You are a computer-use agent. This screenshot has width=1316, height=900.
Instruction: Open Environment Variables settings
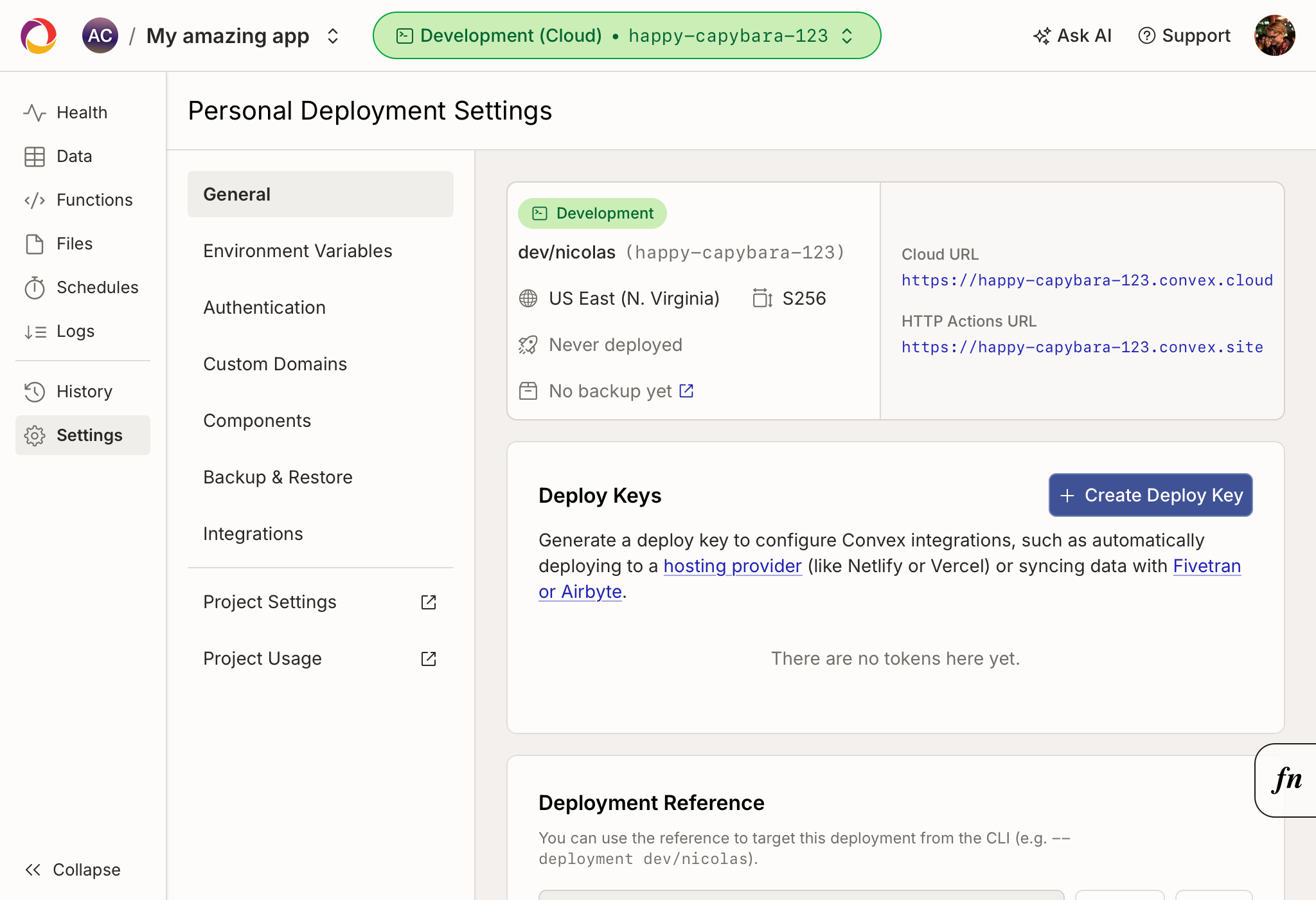(321, 251)
